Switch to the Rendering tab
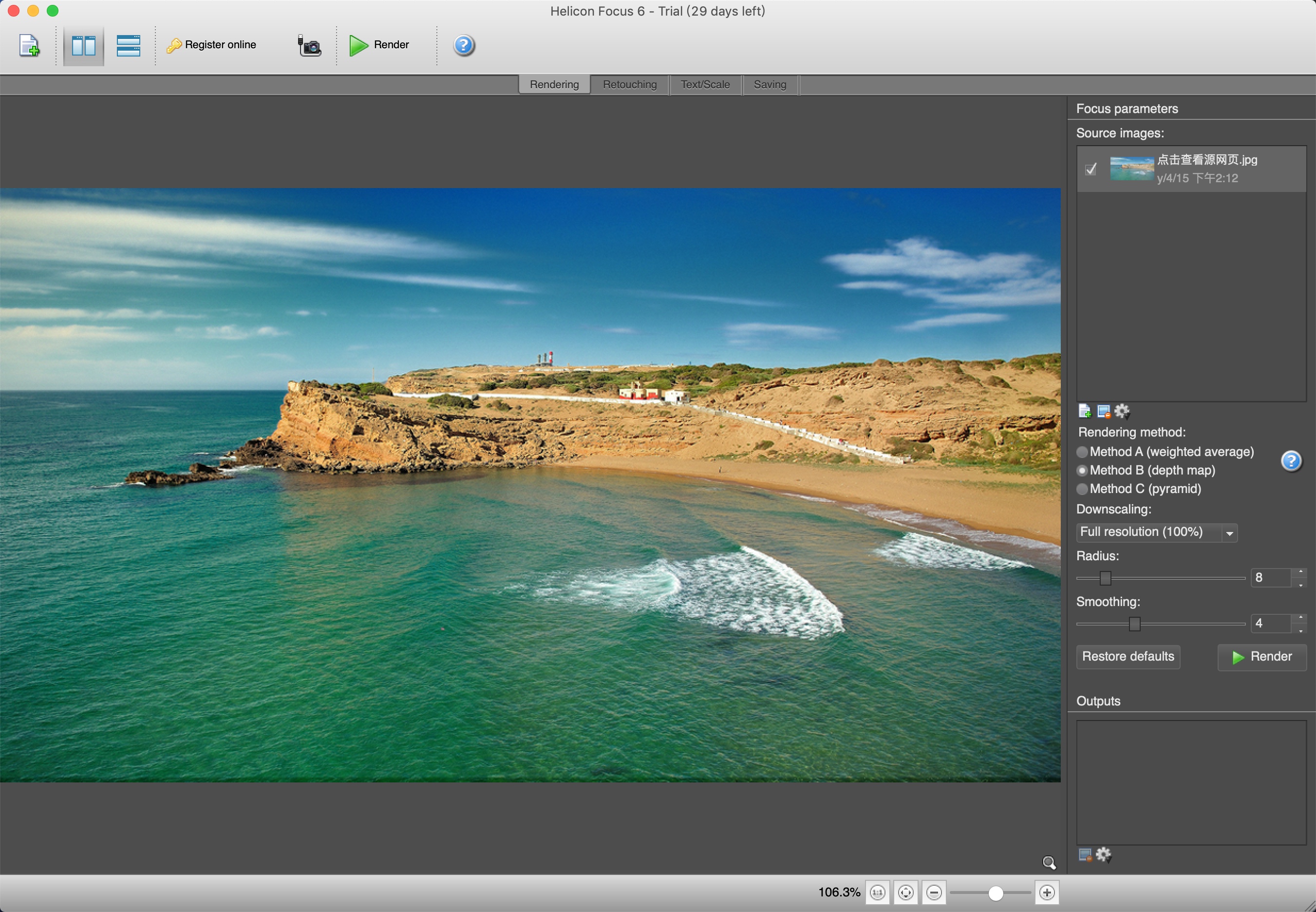Screen dimensions: 1316x912 554,85
